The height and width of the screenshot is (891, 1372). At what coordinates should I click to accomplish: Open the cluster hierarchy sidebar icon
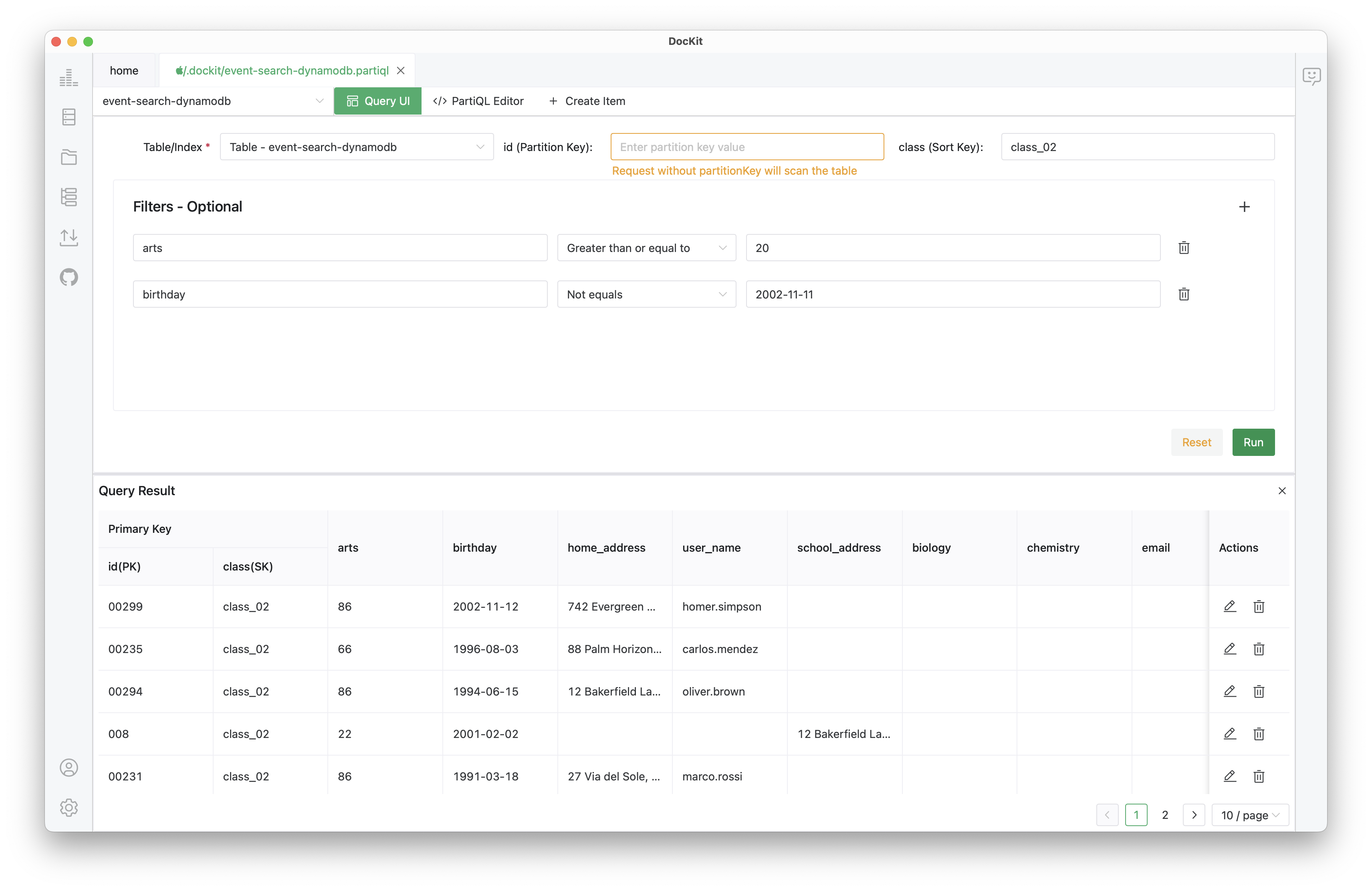coord(69,197)
